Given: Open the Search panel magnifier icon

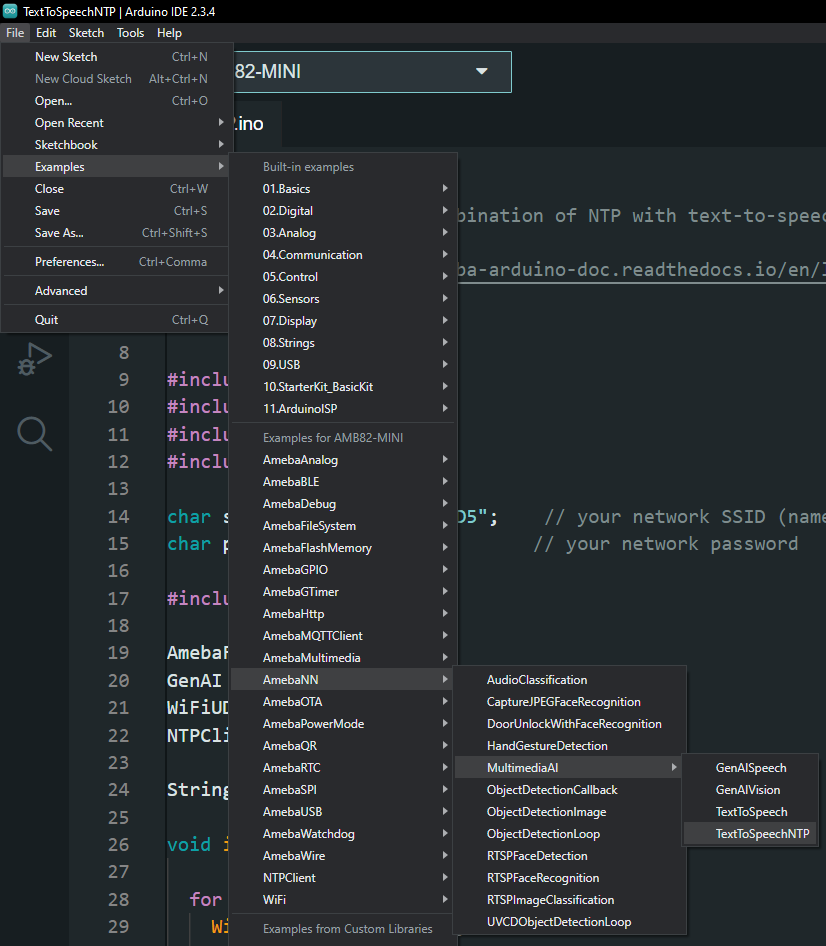Looking at the screenshot, I should point(34,433).
